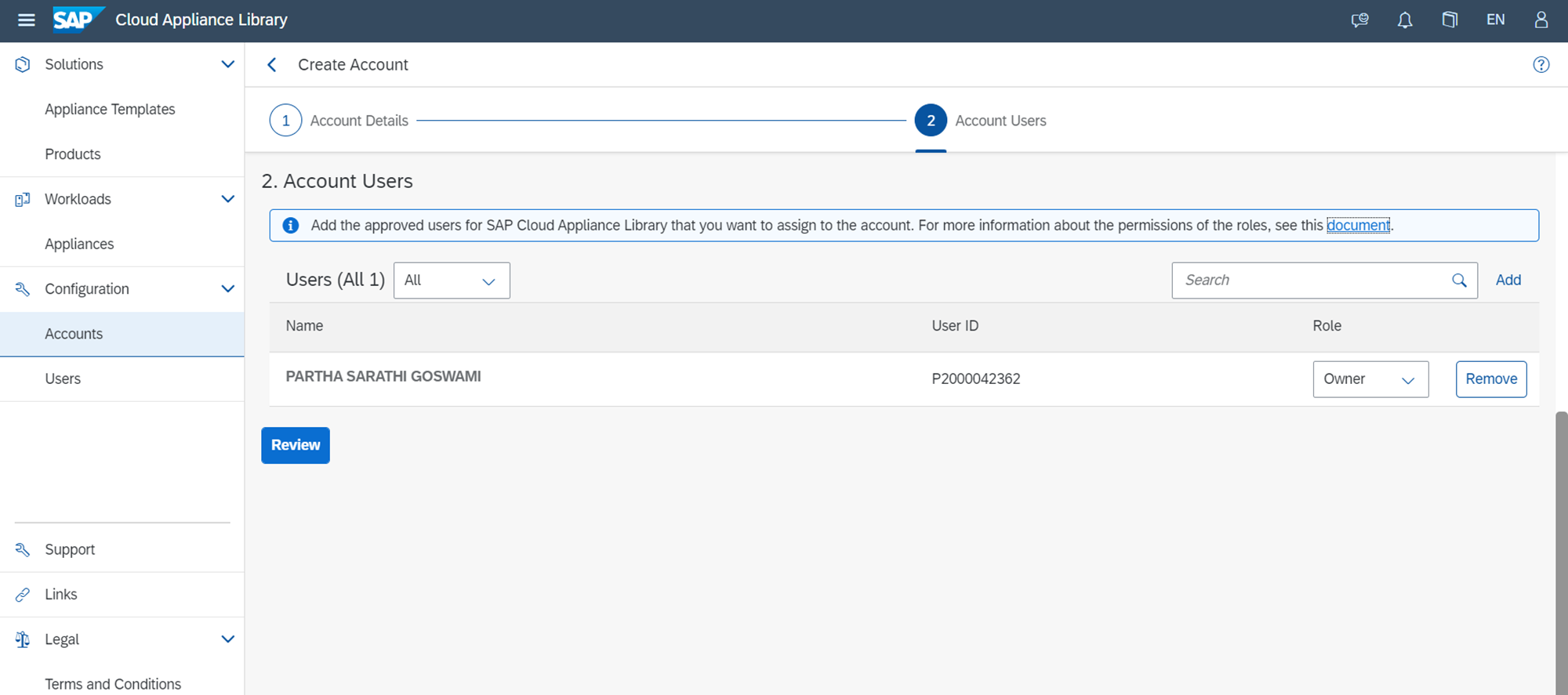Open Appliance Templates in sidebar
Screen dimensions: 1568x695
point(110,110)
